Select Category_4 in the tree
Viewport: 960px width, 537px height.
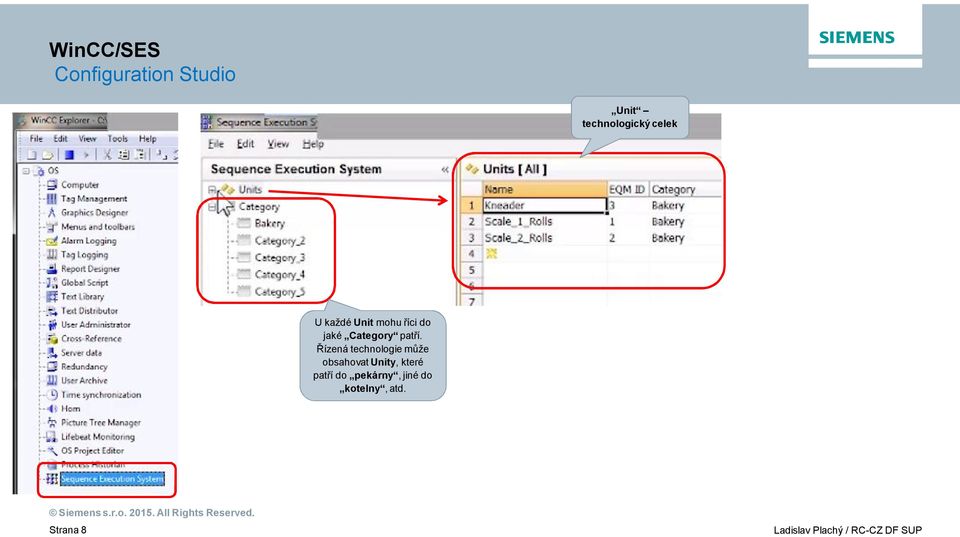(280, 275)
